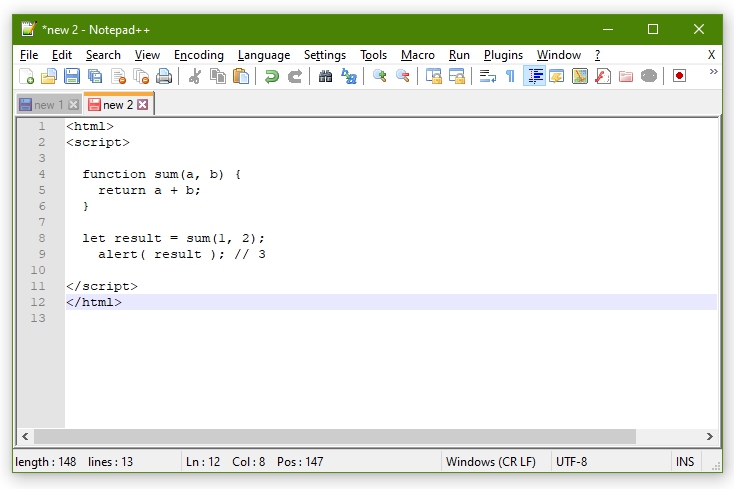
Task: Click line number 4 in margin
Action: click(42, 174)
